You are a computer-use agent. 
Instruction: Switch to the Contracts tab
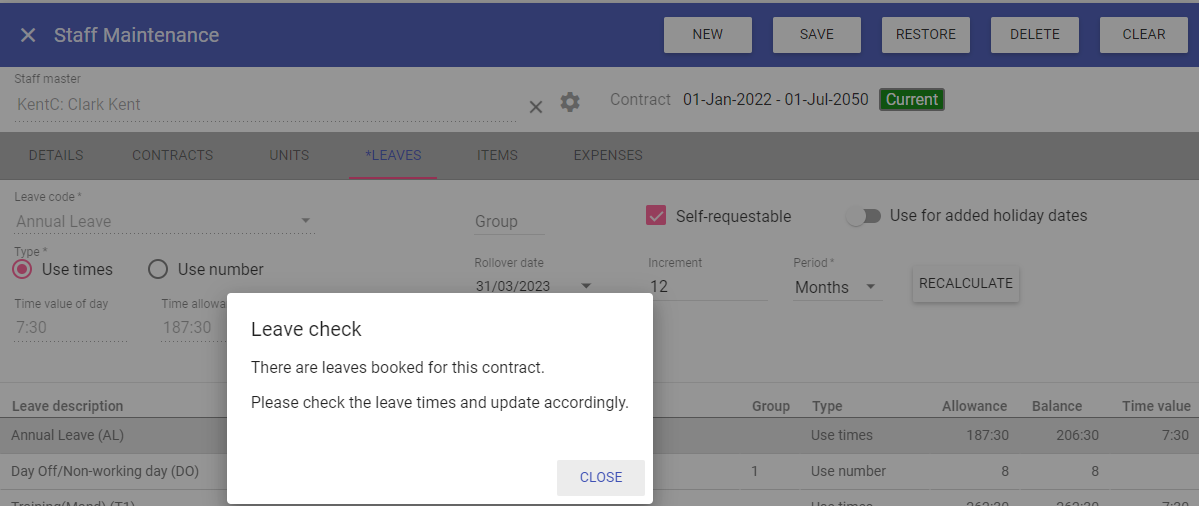click(x=173, y=155)
